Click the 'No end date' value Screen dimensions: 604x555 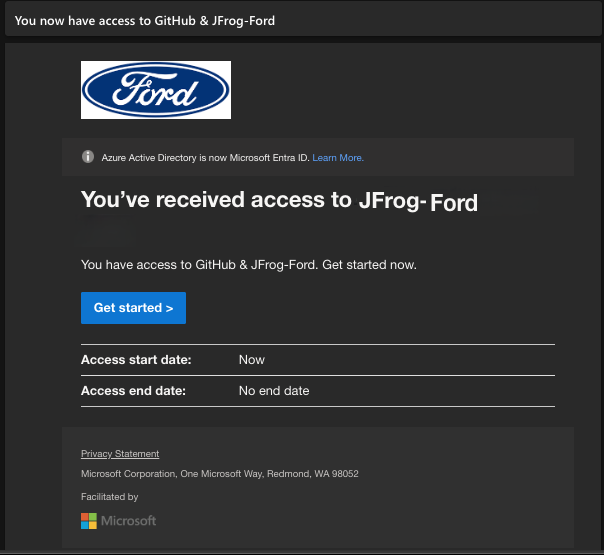[274, 391]
